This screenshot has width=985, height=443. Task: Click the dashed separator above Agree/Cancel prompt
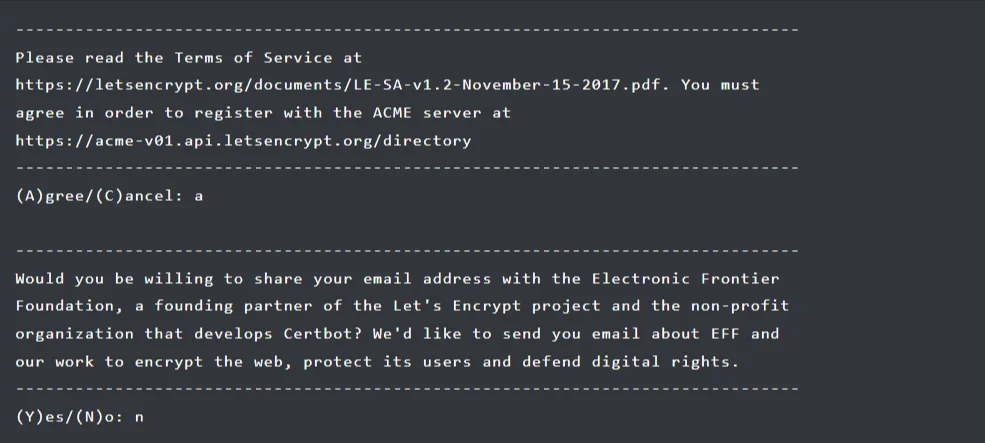point(407,168)
